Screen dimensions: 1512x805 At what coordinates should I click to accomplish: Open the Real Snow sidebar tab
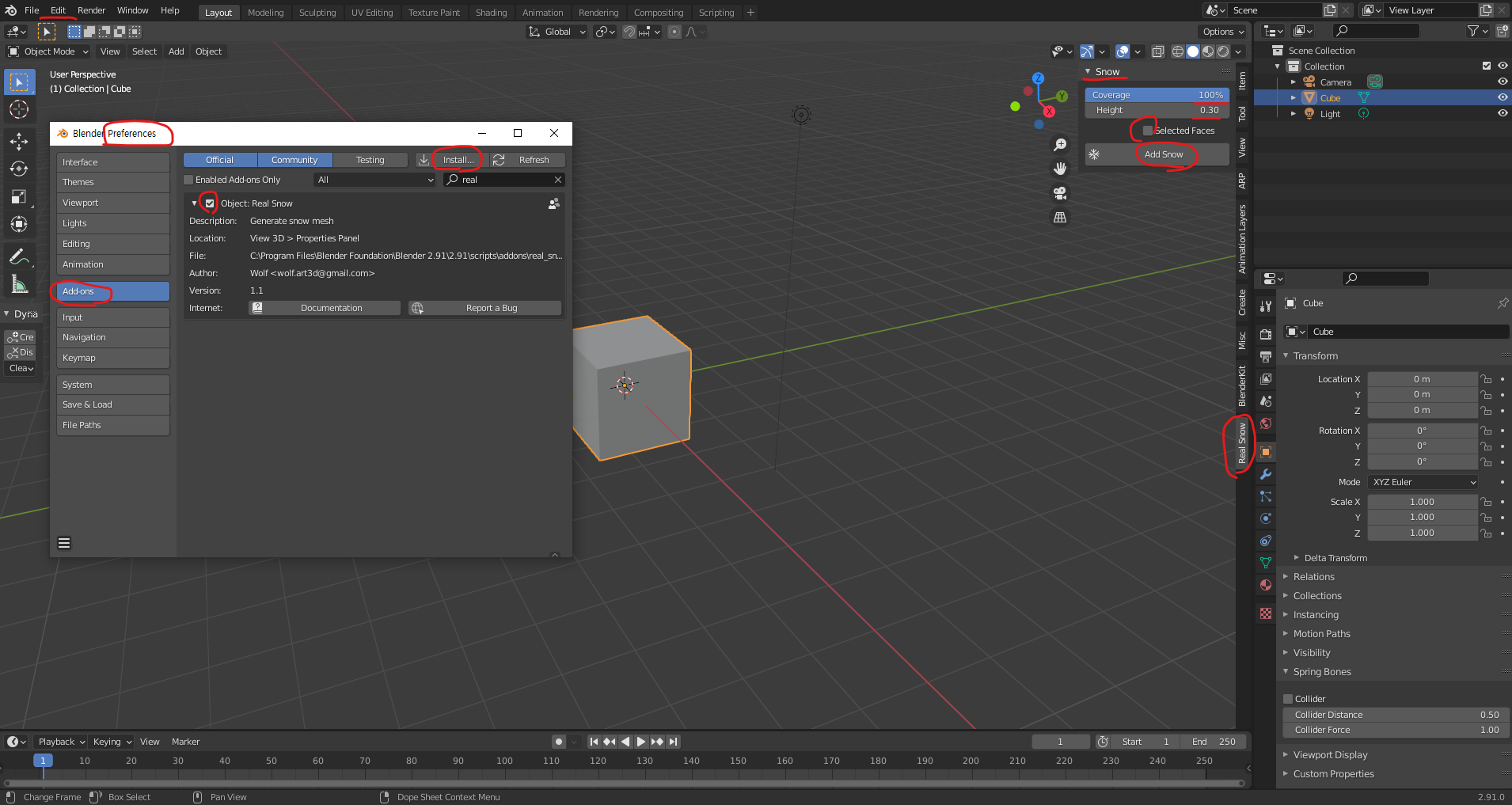(1242, 444)
